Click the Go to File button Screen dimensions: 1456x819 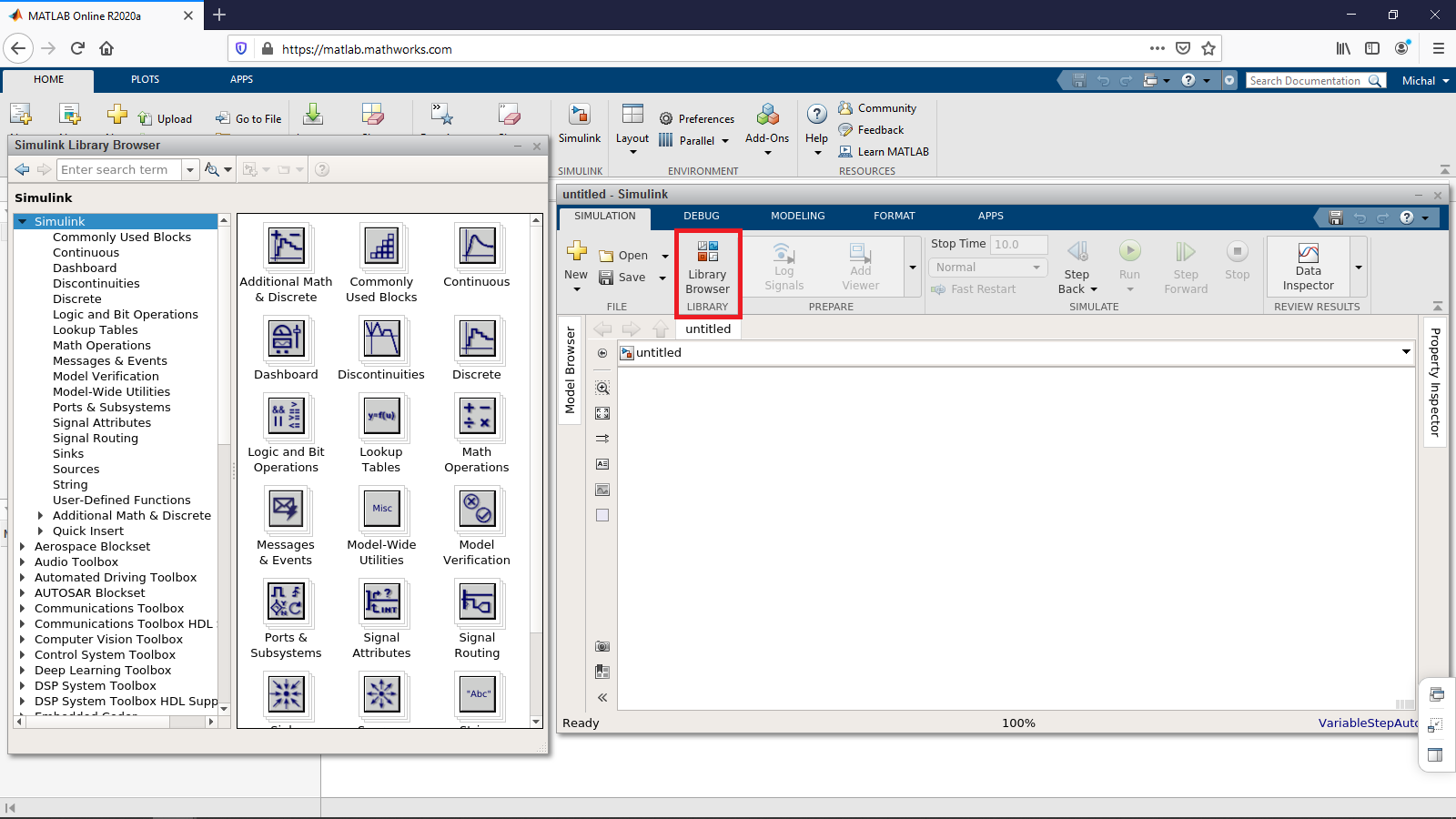[248, 118]
